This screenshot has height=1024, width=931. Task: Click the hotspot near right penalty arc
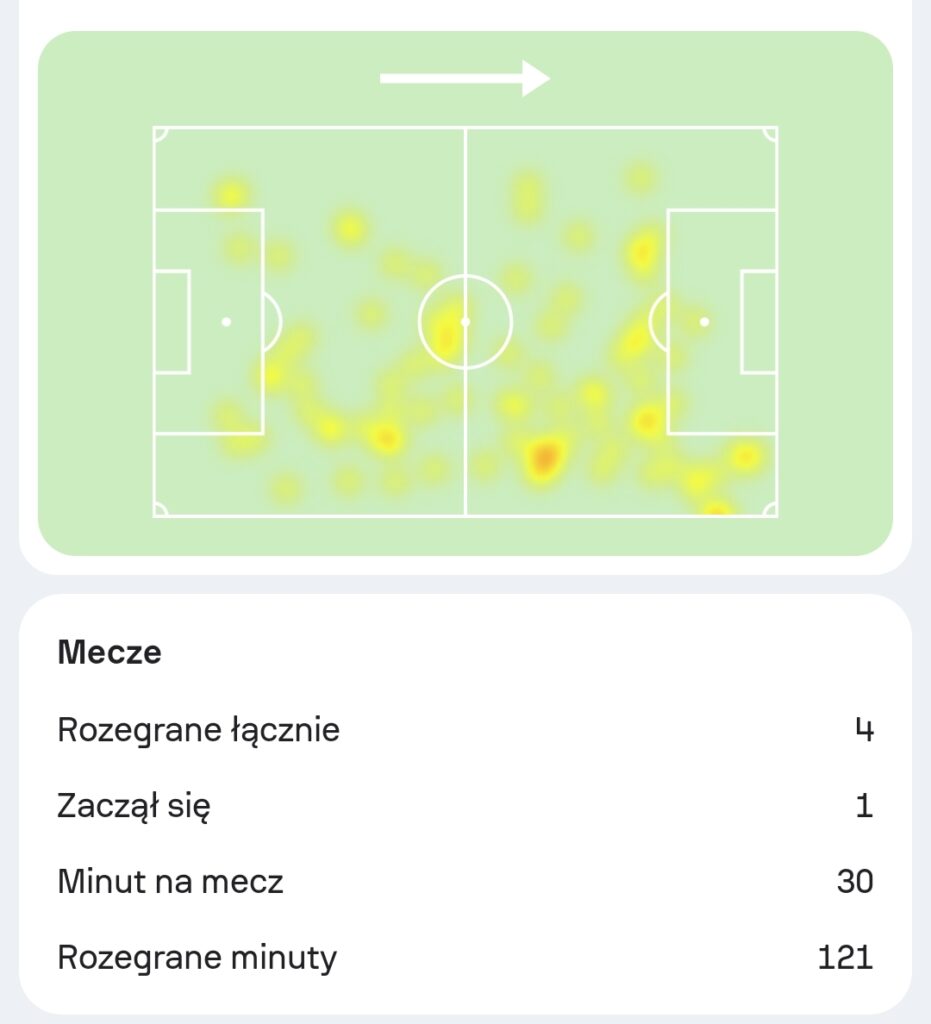click(x=635, y=340)
